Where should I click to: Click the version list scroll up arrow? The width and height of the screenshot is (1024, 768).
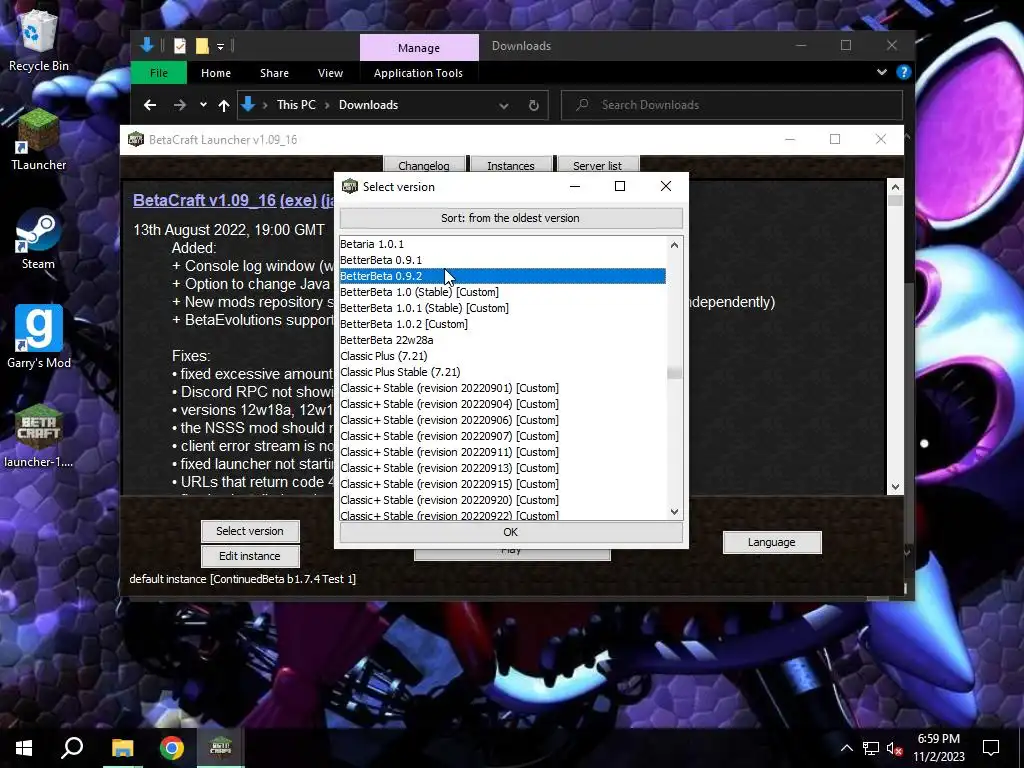[675, 245]
